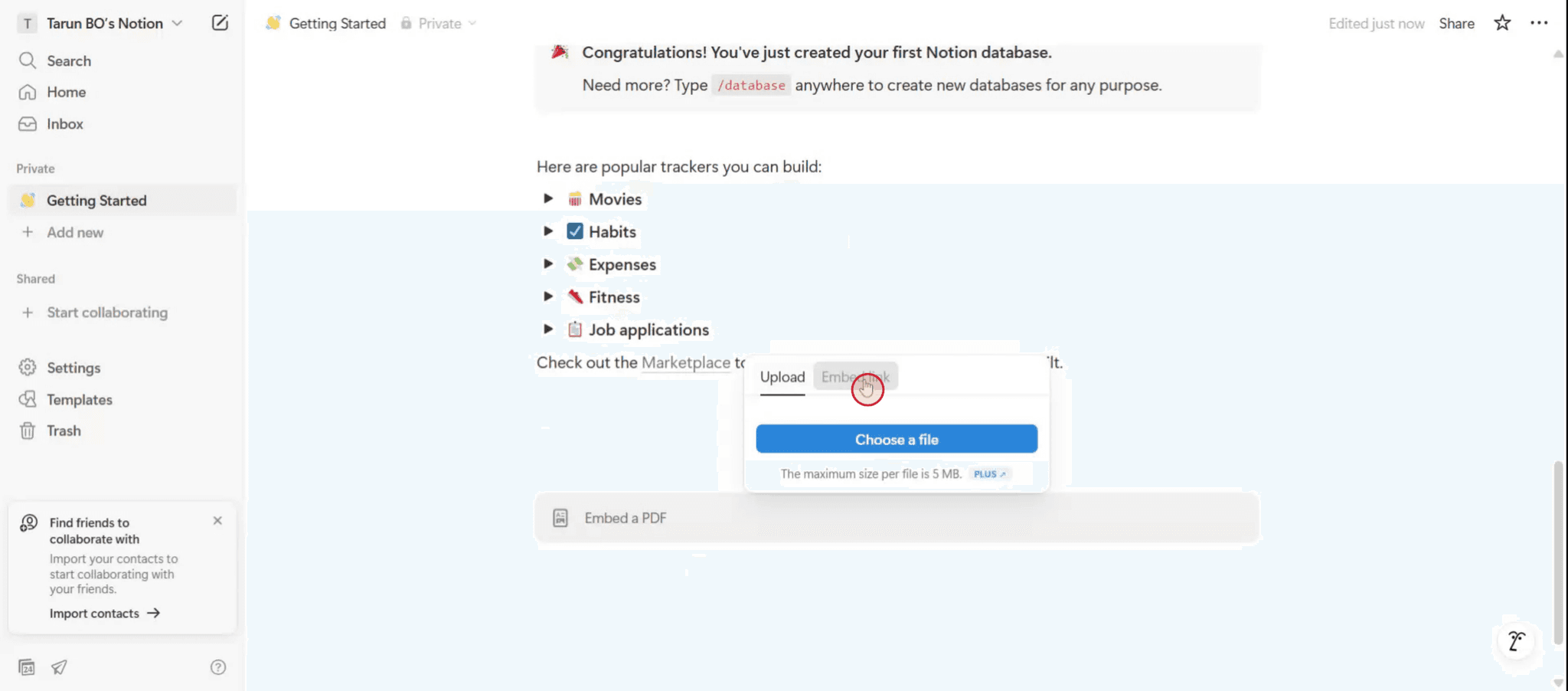Favorite the page with the star toggle
This screenshot has width=1568, height=691.
(x=1501, y=23)
